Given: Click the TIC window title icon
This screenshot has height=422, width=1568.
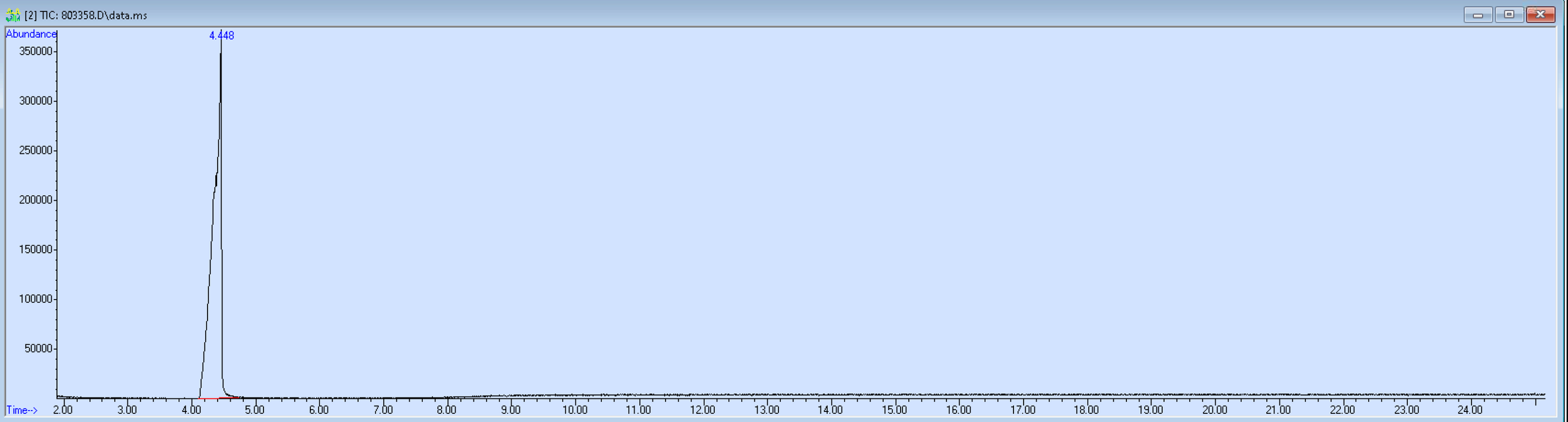Looking at the screenshot, I should [x=13, y=15].
